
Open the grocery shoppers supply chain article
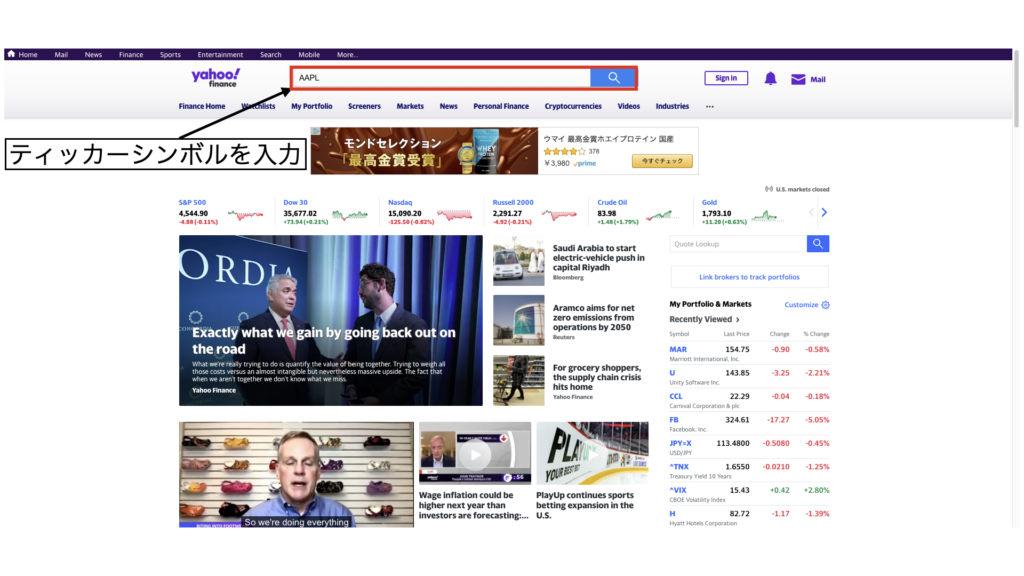597,377
